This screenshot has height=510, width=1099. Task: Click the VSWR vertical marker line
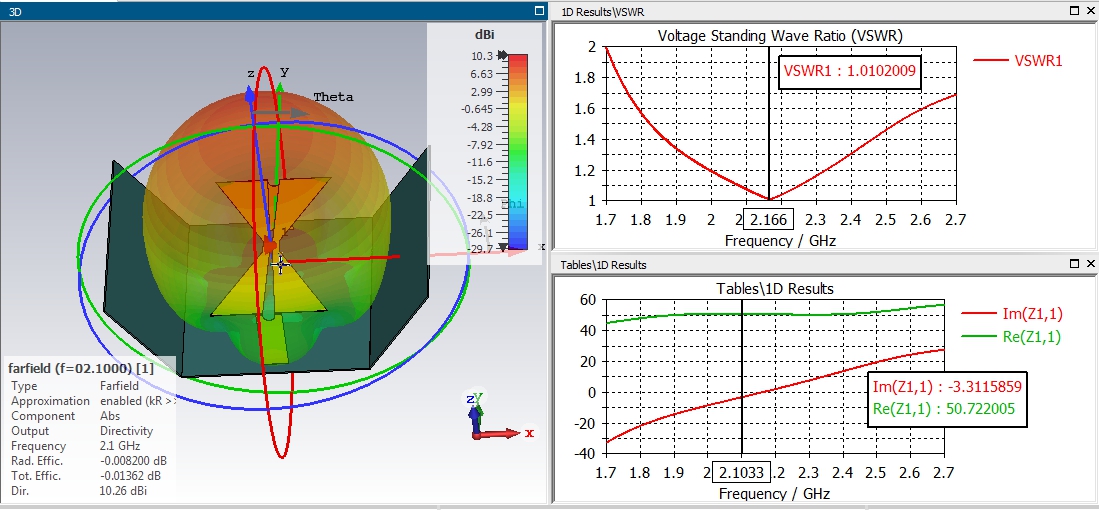click(769, 123)
